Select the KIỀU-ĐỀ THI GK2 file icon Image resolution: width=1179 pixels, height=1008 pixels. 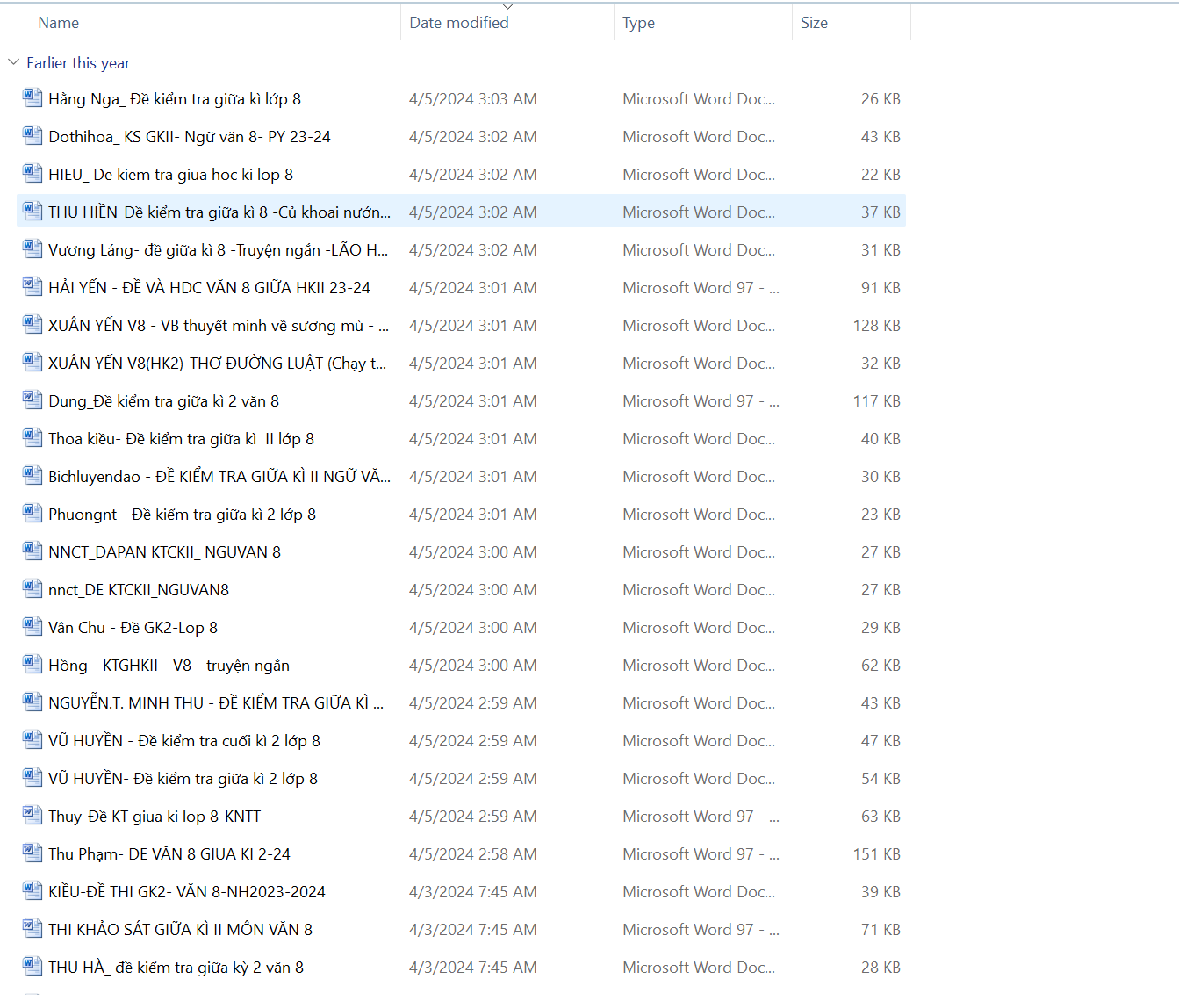coord(32,890)
